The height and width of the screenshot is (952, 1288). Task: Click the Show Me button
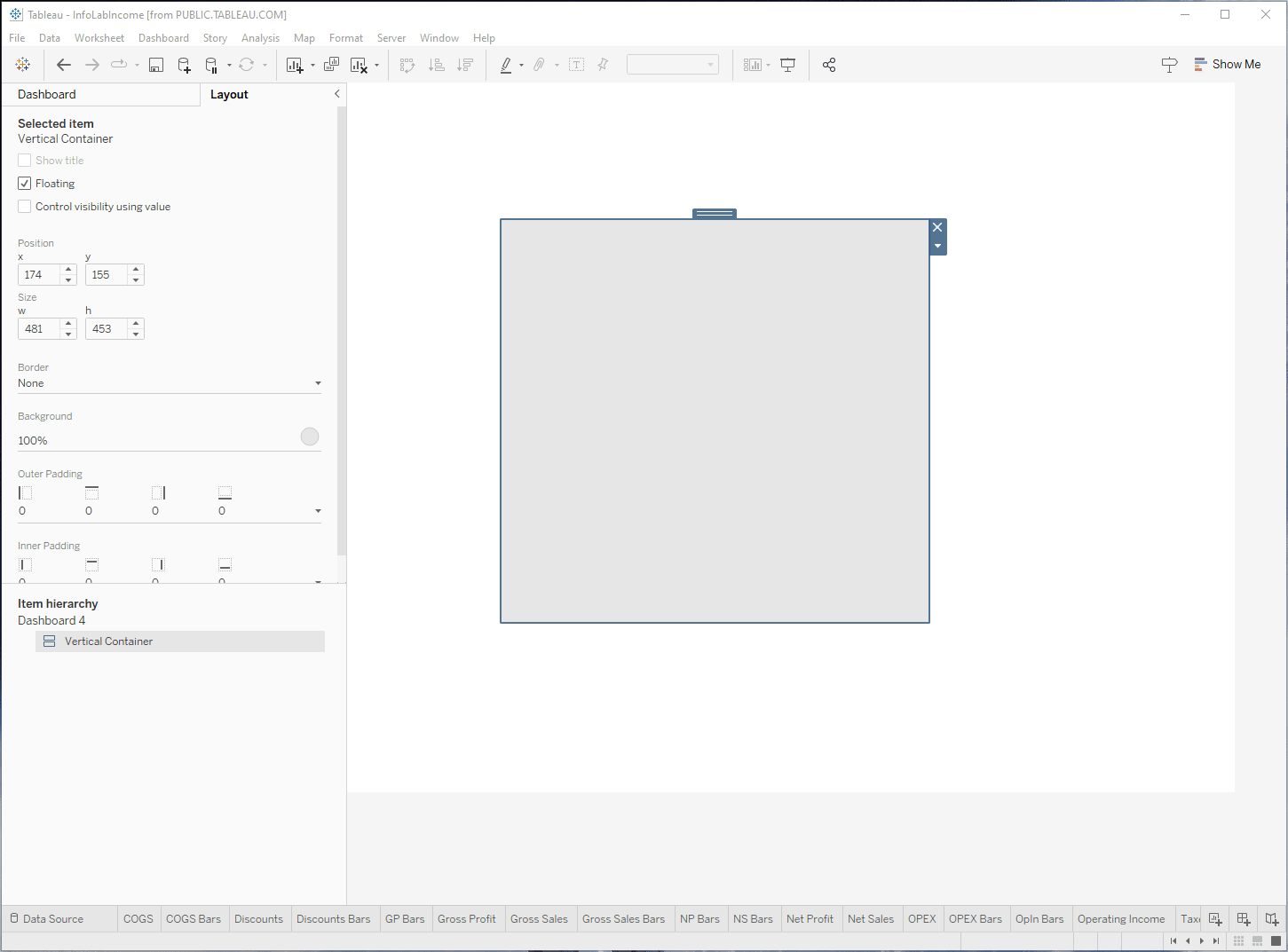[x=1227, y=65]
